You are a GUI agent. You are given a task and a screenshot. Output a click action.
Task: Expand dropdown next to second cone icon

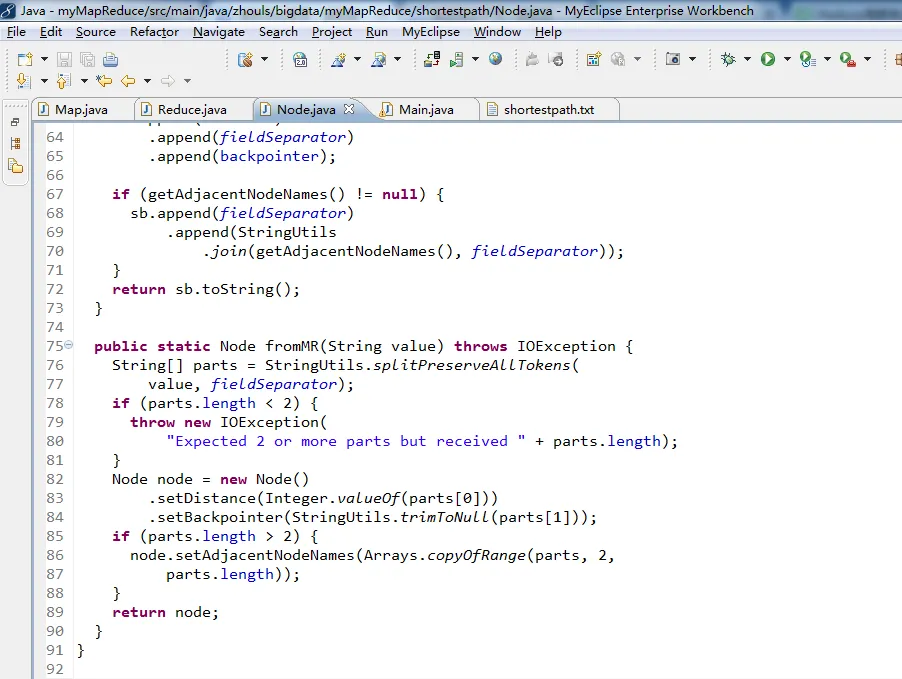pyautogui.click(x=398, y=59)
